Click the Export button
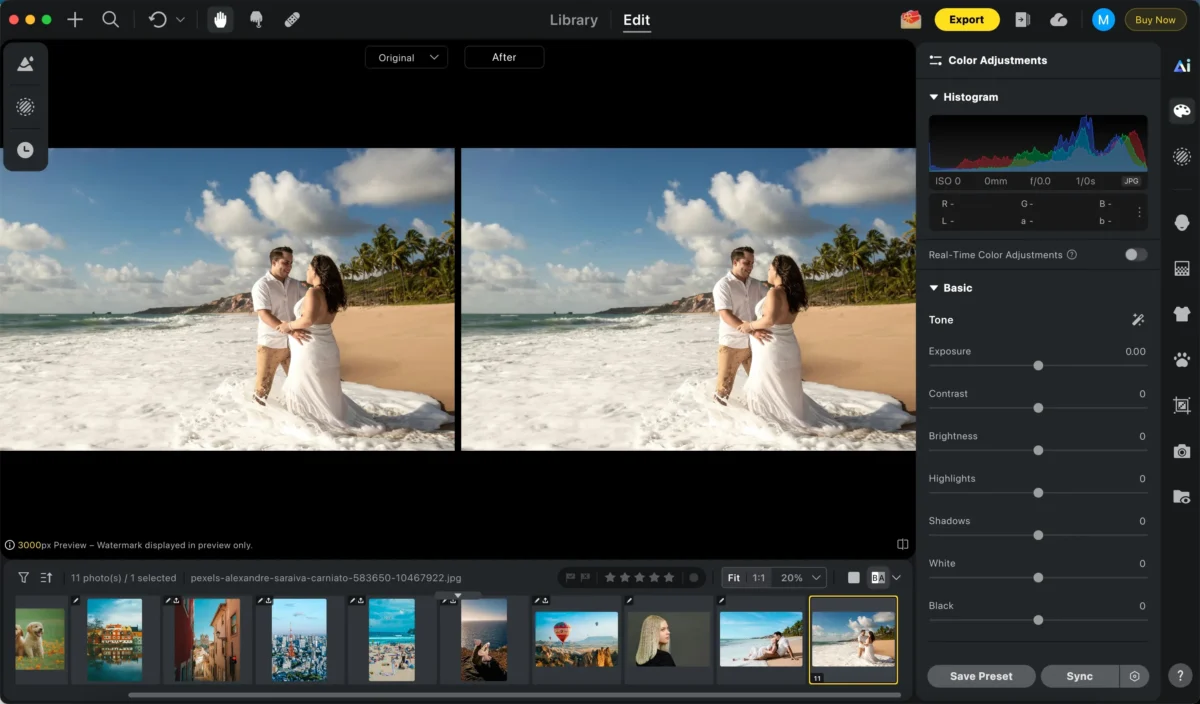Screen dimensions: 1200x704 pos(966,19)
